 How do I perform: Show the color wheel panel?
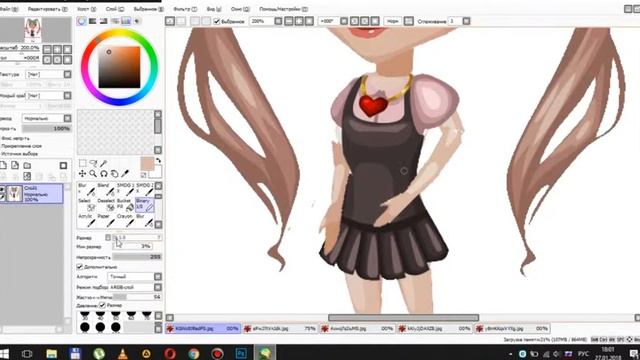click(82, 21)
